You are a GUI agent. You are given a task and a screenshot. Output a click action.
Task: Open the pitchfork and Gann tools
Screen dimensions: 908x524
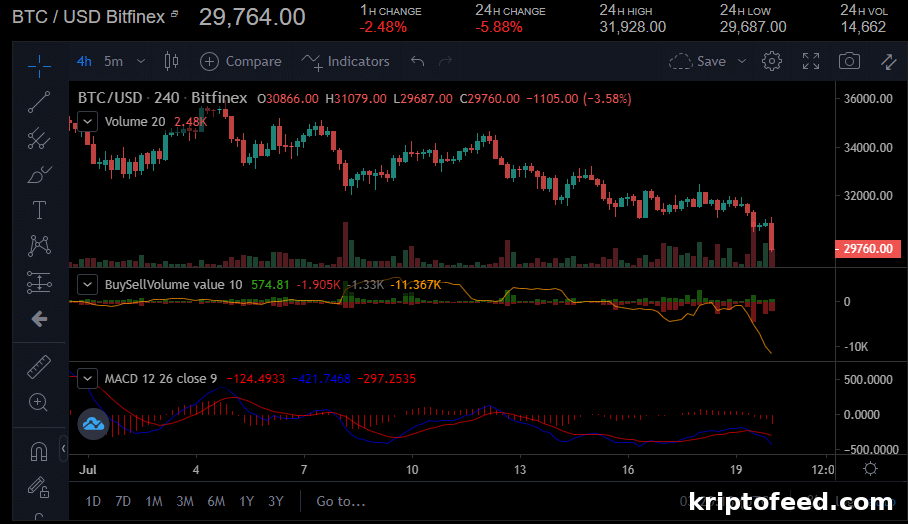pos(39,138)
